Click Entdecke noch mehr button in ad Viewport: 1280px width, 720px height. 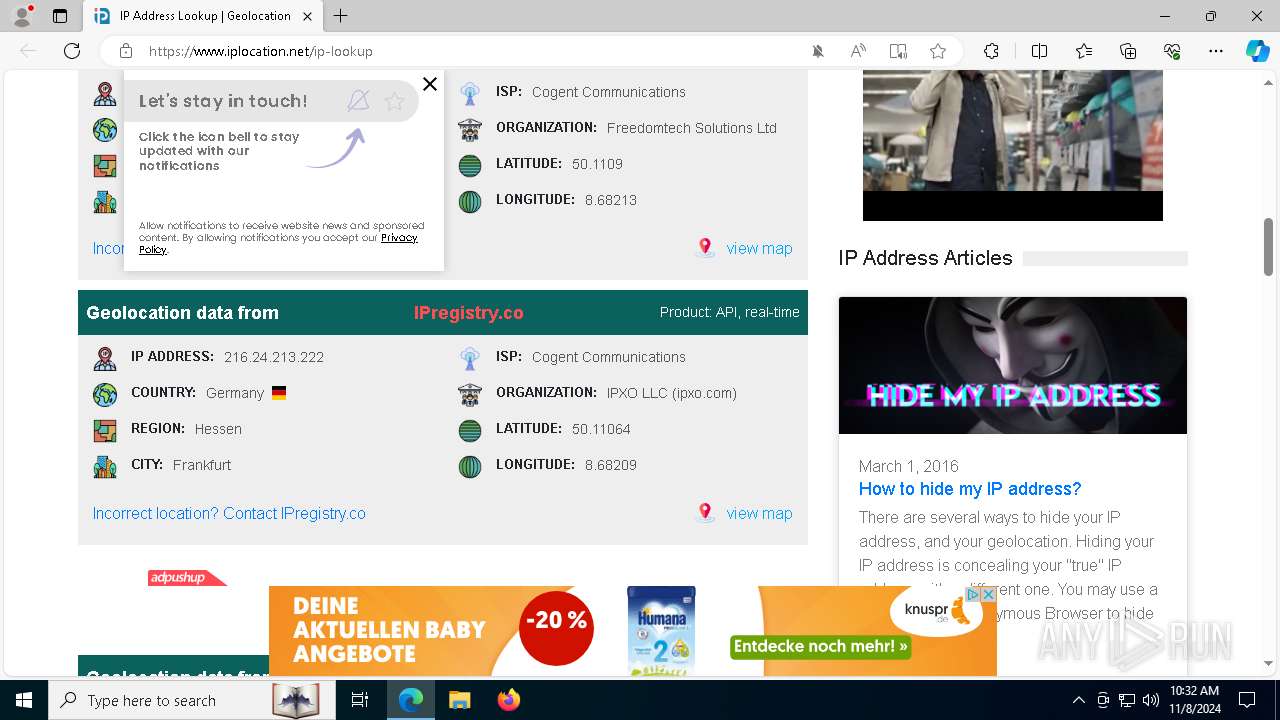coord(821,647)
